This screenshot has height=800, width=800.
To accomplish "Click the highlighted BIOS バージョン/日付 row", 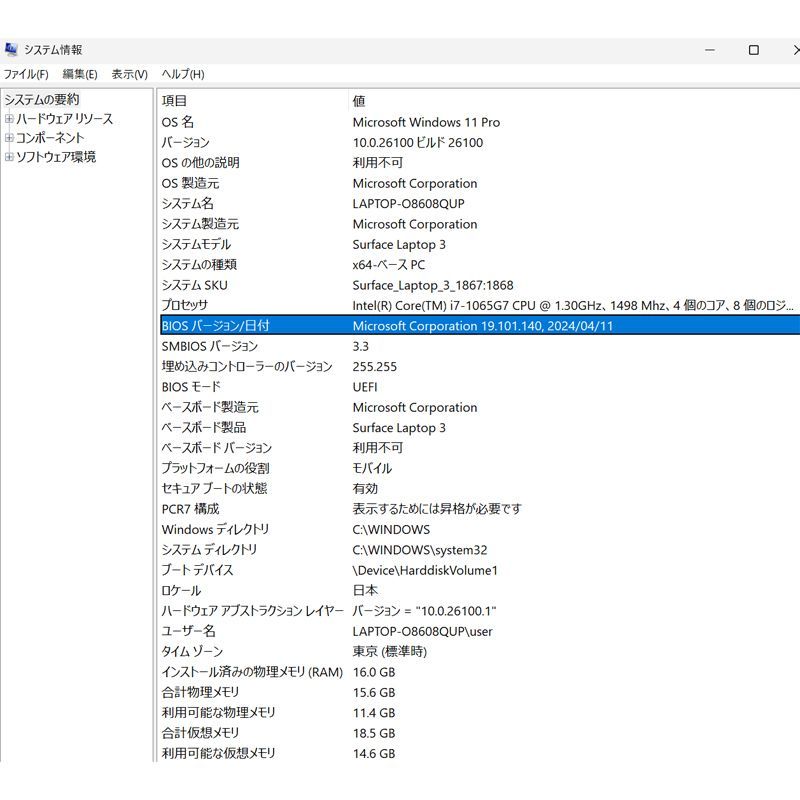I will (480, 326).
